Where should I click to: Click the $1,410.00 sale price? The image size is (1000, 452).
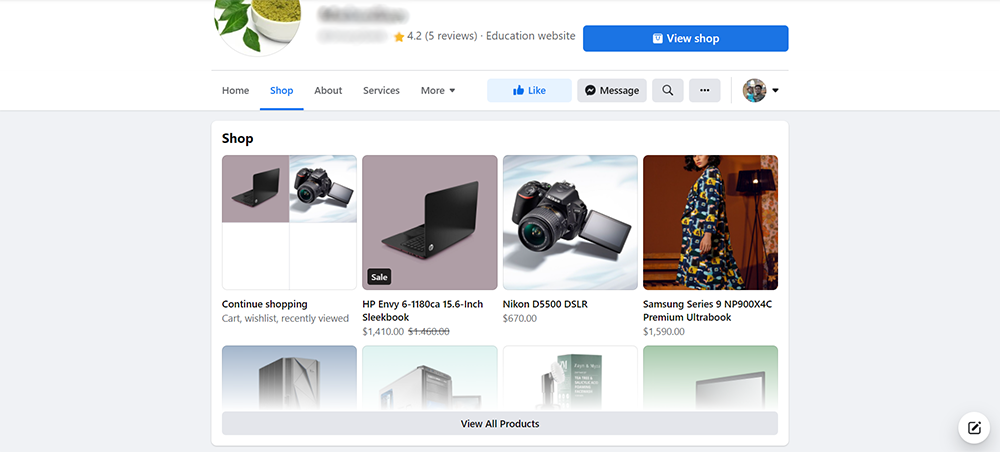coord(383,332)
